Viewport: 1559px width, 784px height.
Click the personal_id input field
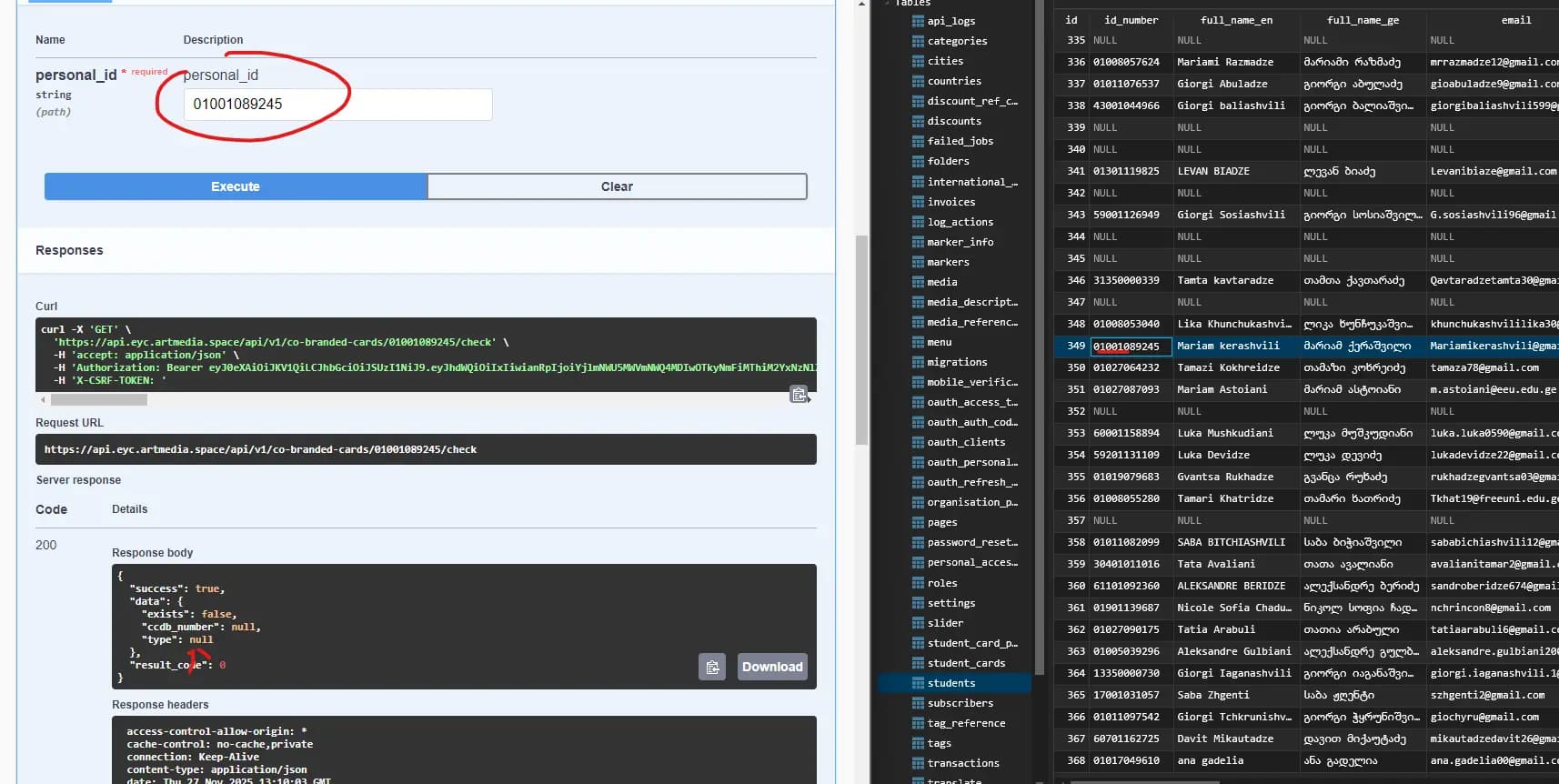click(337, 105)
